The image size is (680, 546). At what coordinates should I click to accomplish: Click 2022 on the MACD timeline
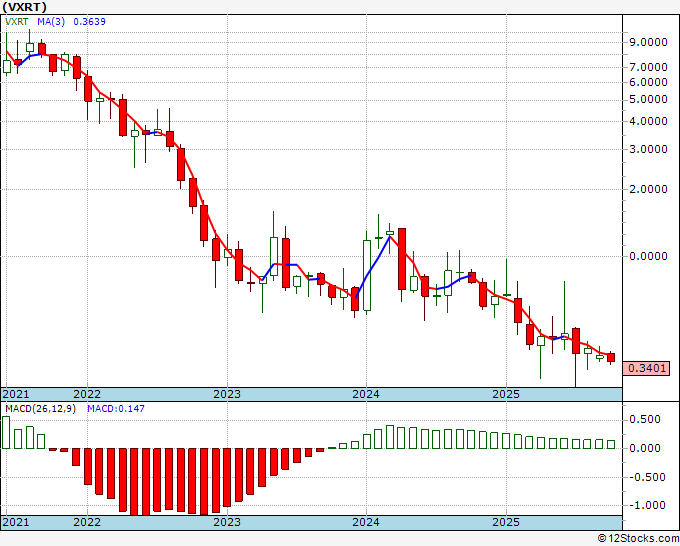(87, 522)
